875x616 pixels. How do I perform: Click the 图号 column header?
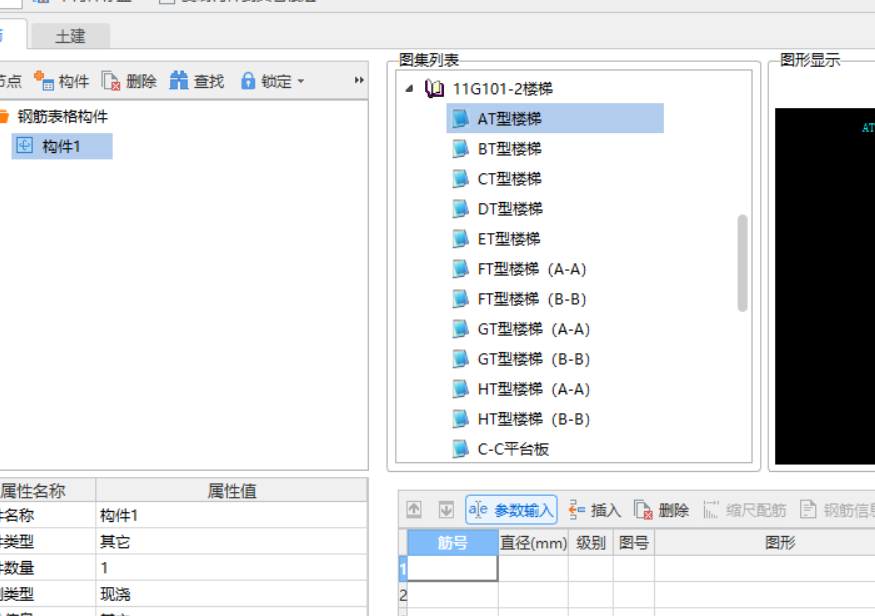point(633,542)
